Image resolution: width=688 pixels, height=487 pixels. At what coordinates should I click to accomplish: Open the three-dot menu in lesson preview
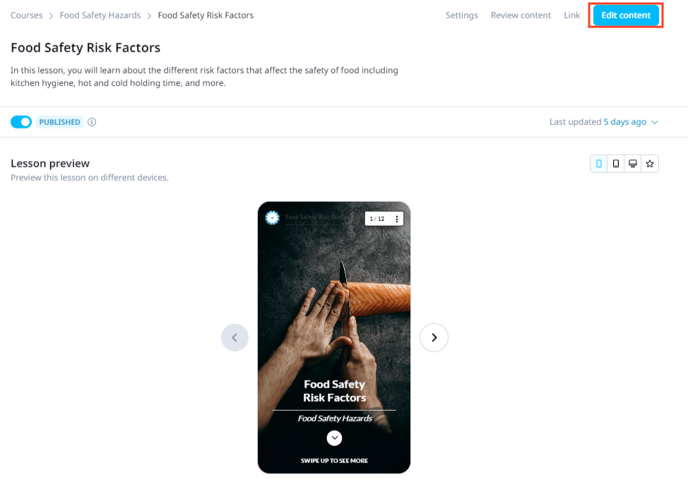pos(397,218)
